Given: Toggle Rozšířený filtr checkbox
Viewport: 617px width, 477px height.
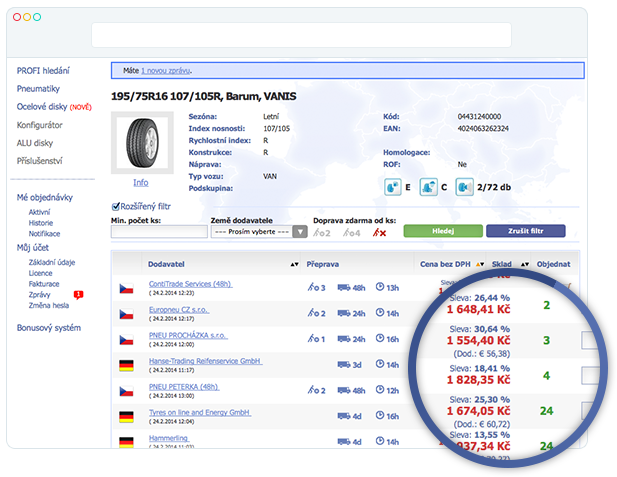Looking at the screenshot, I should click(x=116, y=206).
